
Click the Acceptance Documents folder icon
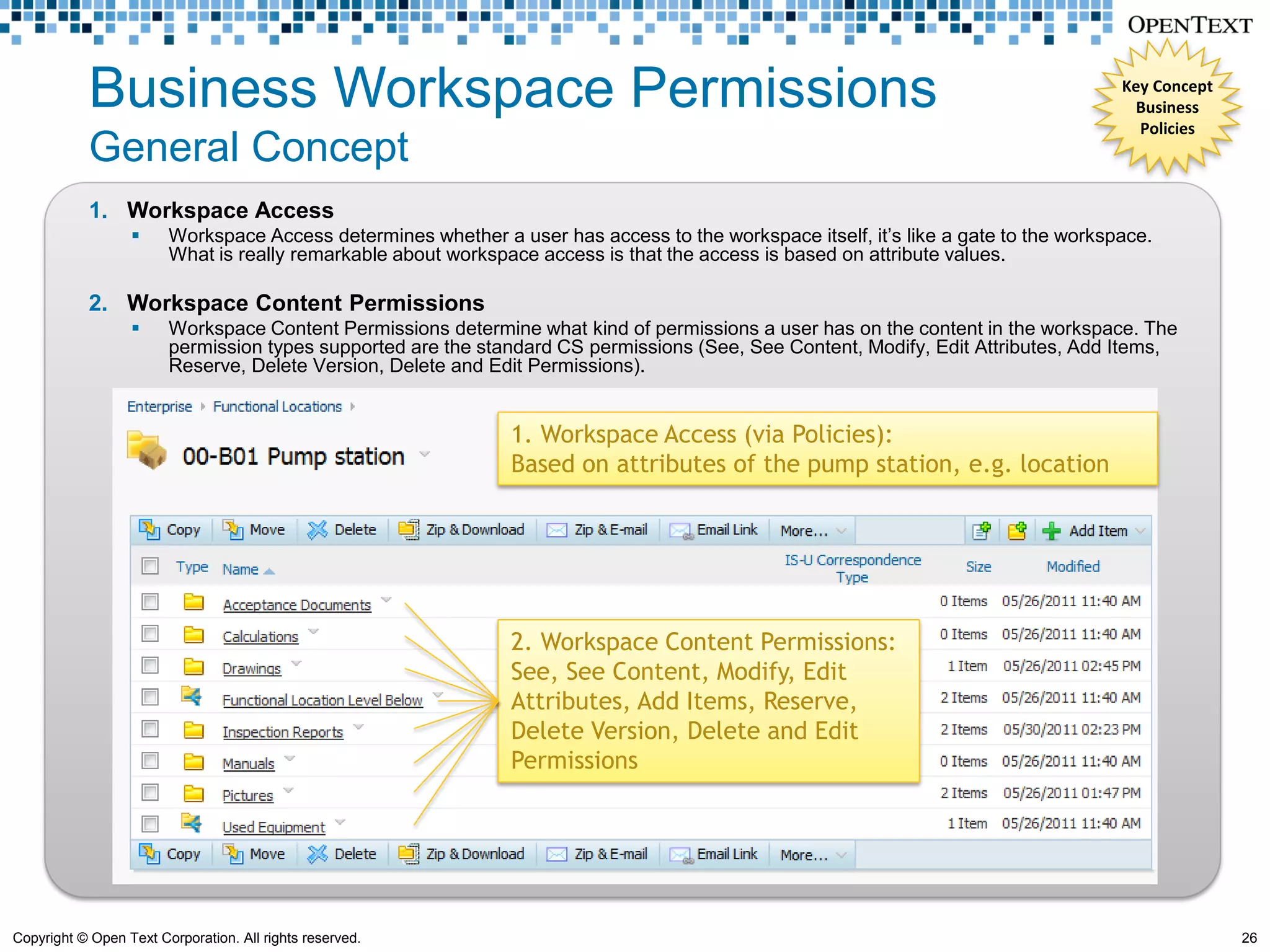(194, 602)
